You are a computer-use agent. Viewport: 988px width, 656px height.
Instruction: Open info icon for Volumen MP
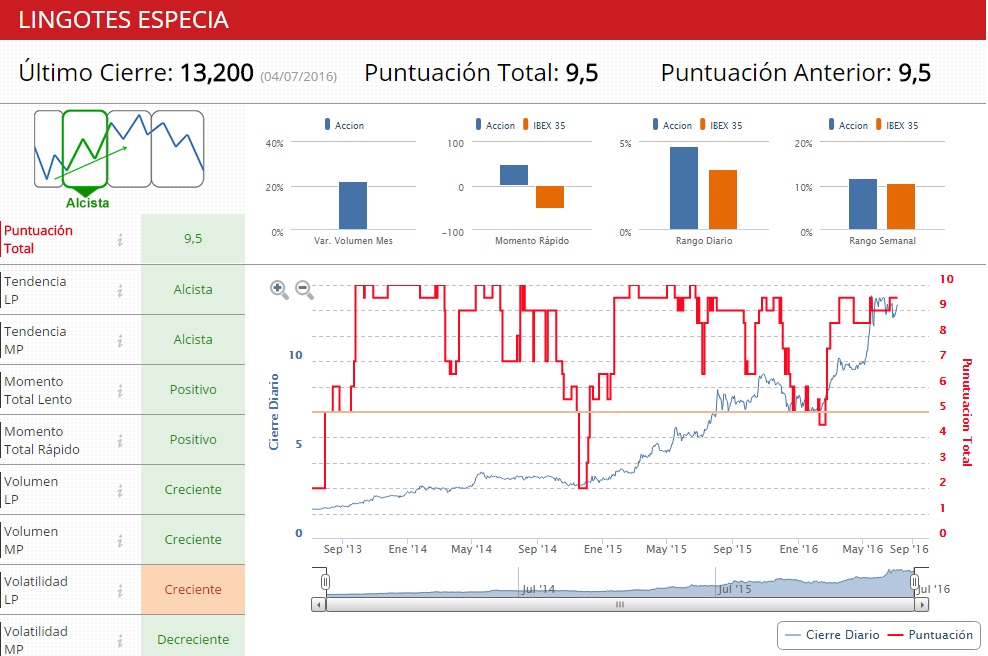(120, 541)
